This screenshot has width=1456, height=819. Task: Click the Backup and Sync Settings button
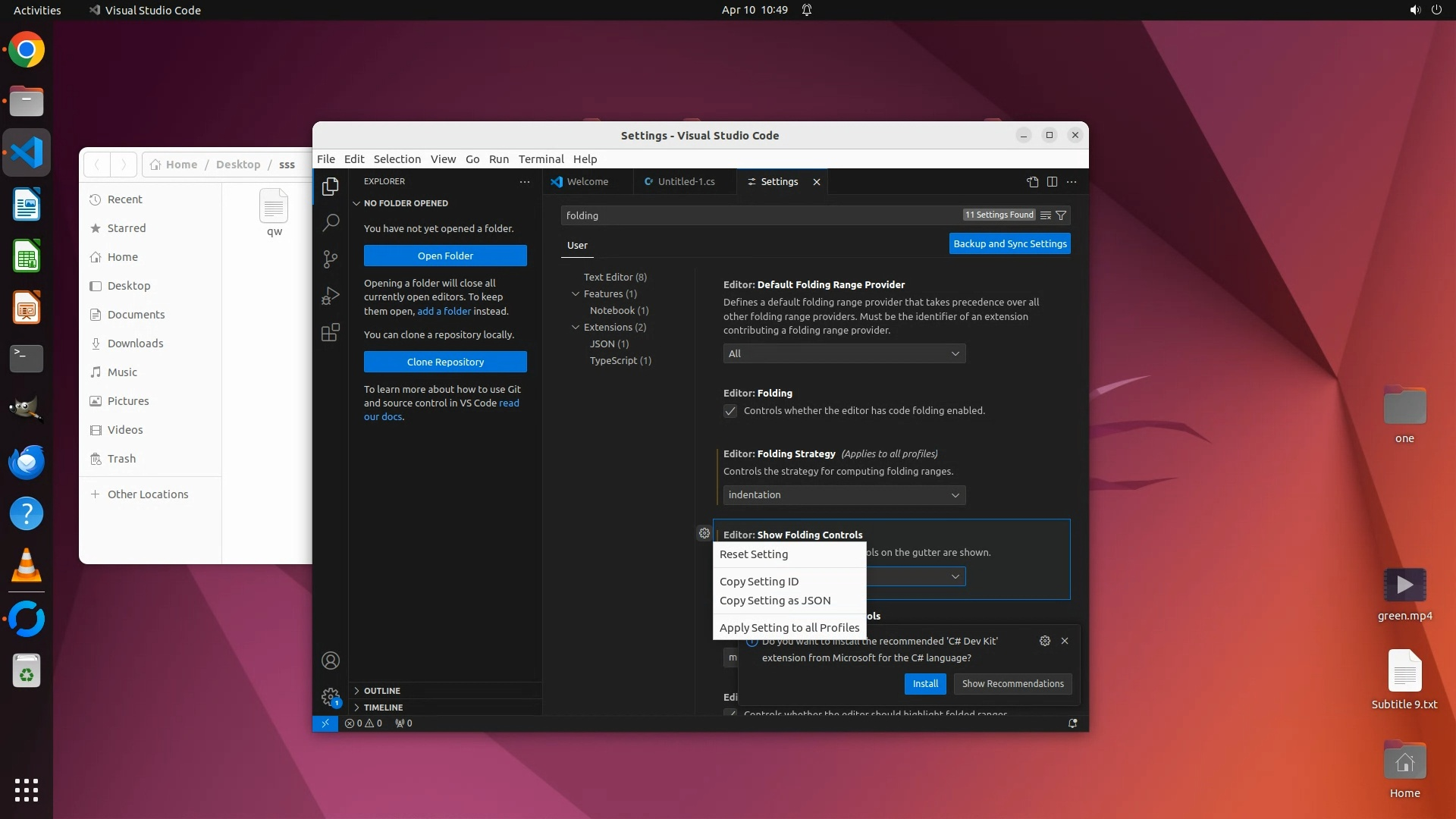pos(1009,244)
